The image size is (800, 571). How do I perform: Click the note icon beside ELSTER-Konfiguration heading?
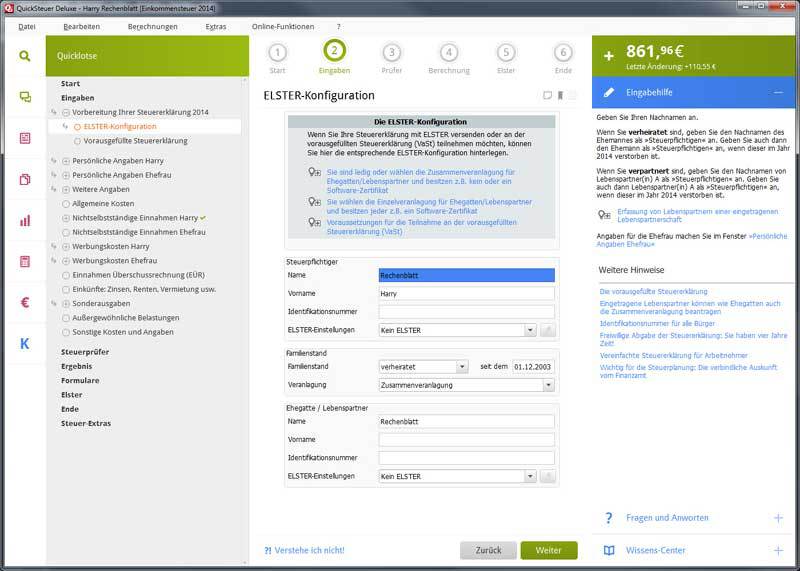(x=547, y=96)
